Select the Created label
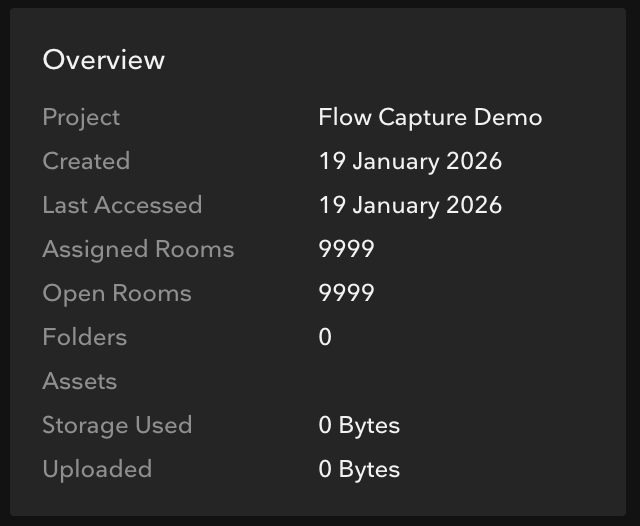This screenshot has width=640, height=526. (86, 161)
